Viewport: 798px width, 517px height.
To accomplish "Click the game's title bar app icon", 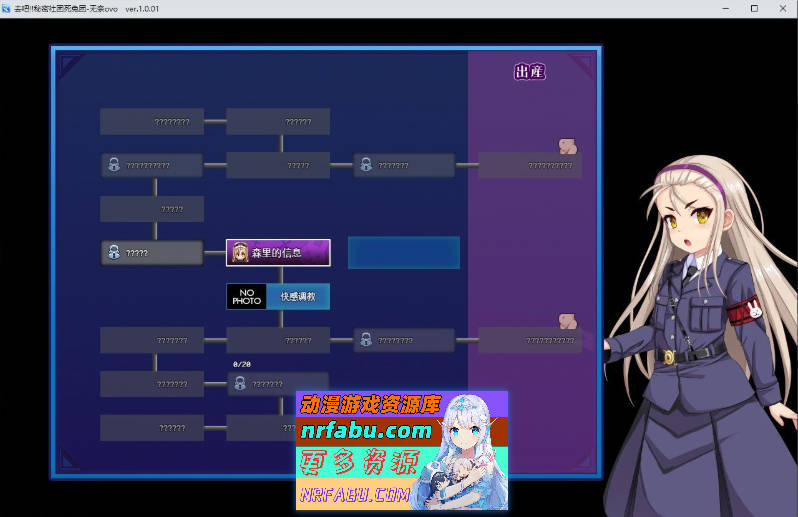I will point(8,8).
